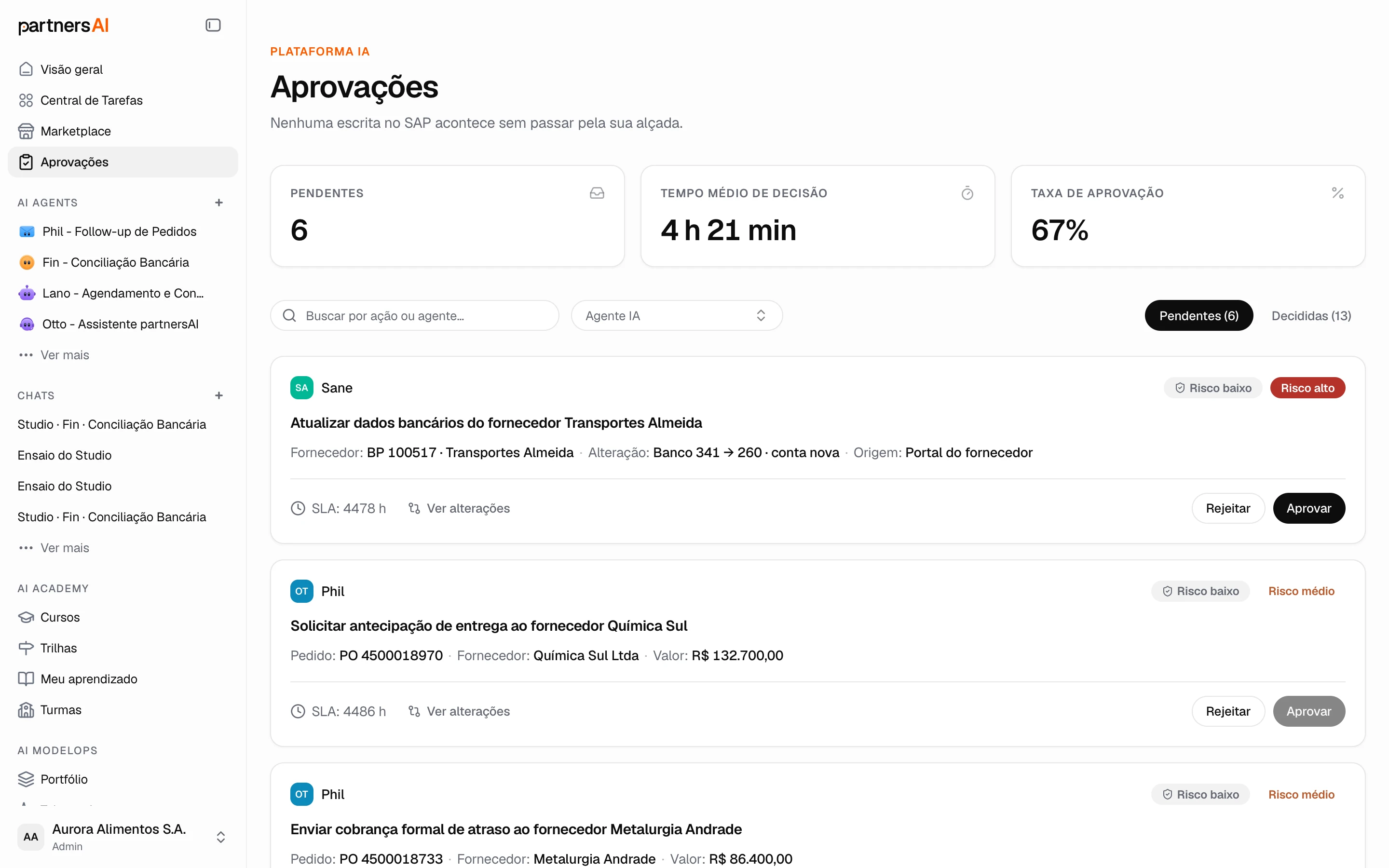Open Cursos in AI Academy

pyautogui.click(x=123, y=617)
